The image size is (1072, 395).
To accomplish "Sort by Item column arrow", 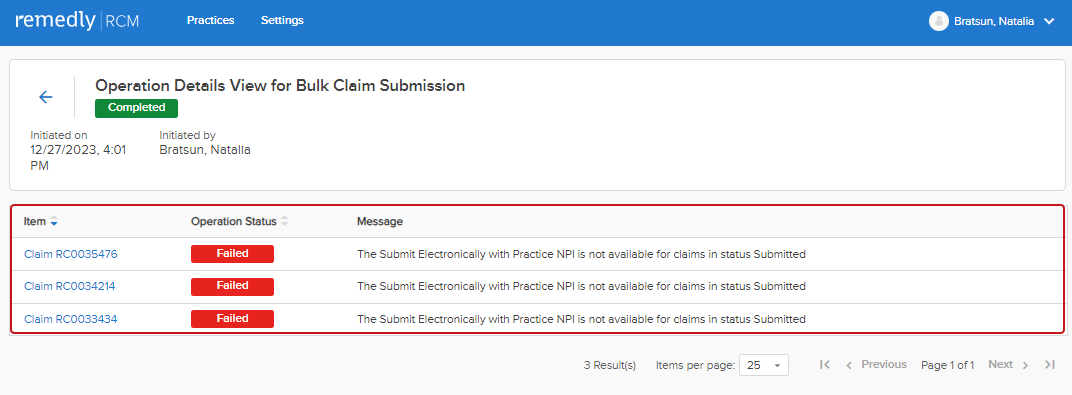I will coord(54,221).
